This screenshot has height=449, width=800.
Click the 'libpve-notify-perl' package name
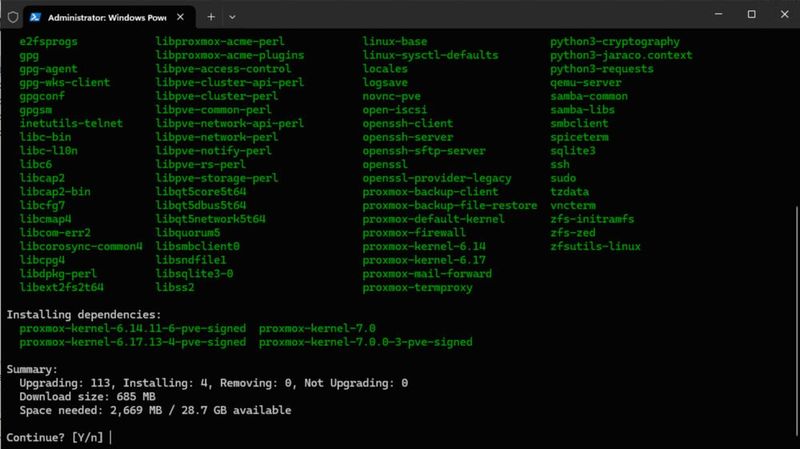214,151
